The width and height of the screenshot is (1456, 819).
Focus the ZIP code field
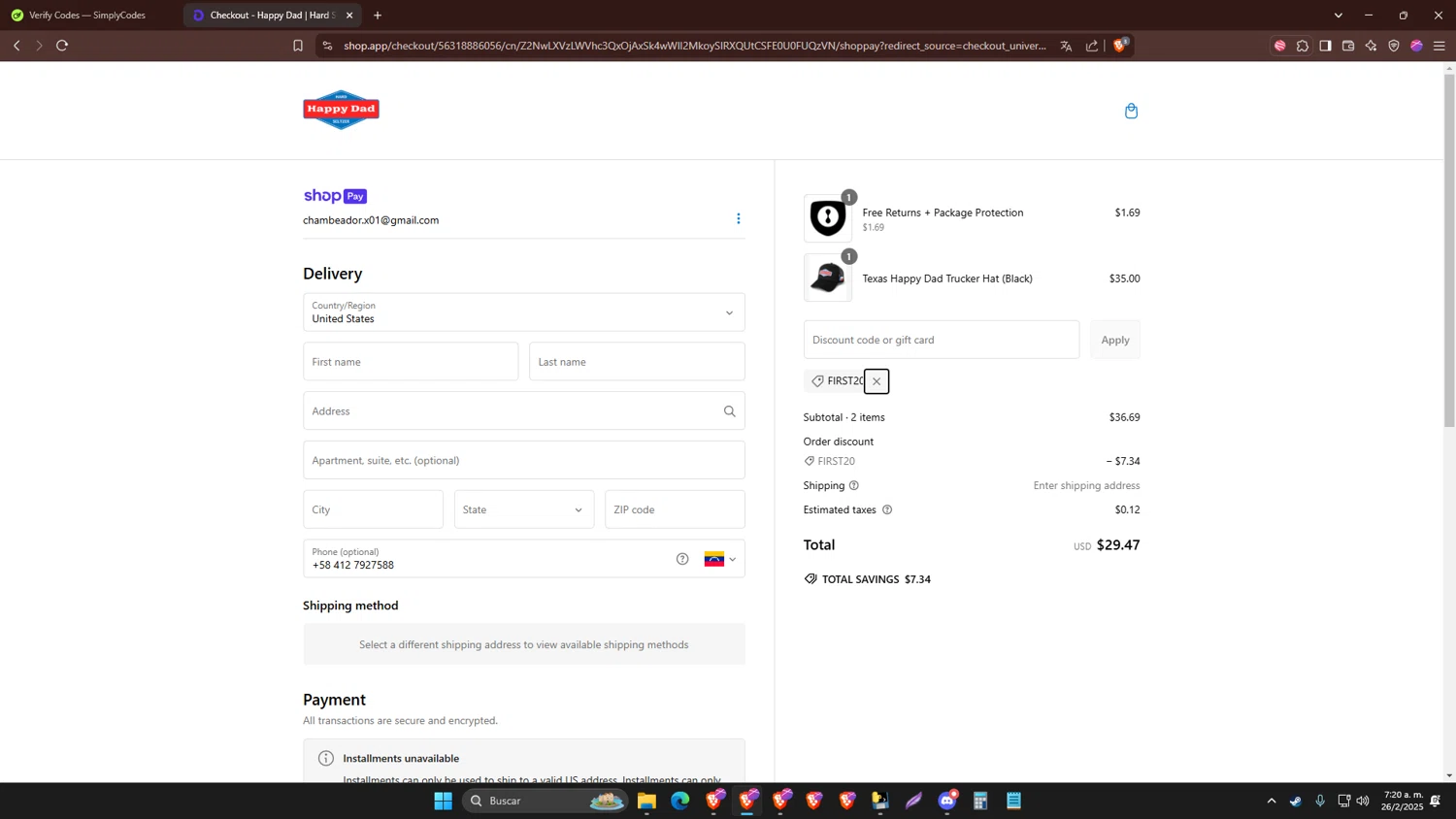(675, 509)
